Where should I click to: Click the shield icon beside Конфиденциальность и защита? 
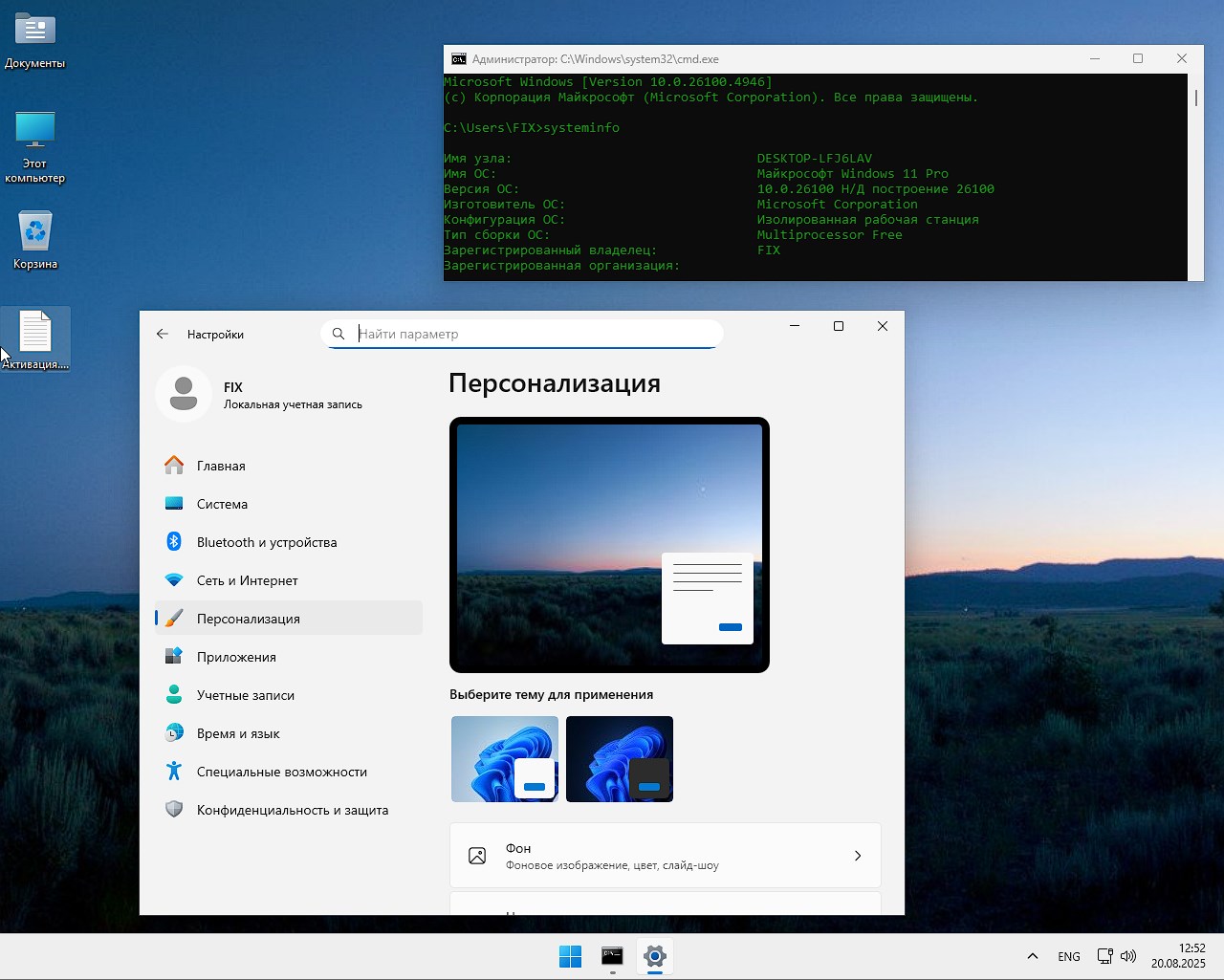click(174, 810)
